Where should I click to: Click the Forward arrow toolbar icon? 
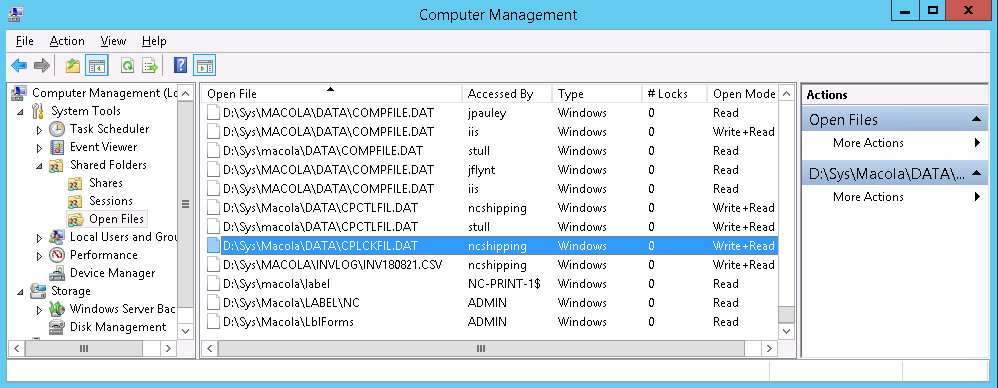coord(41,66)
